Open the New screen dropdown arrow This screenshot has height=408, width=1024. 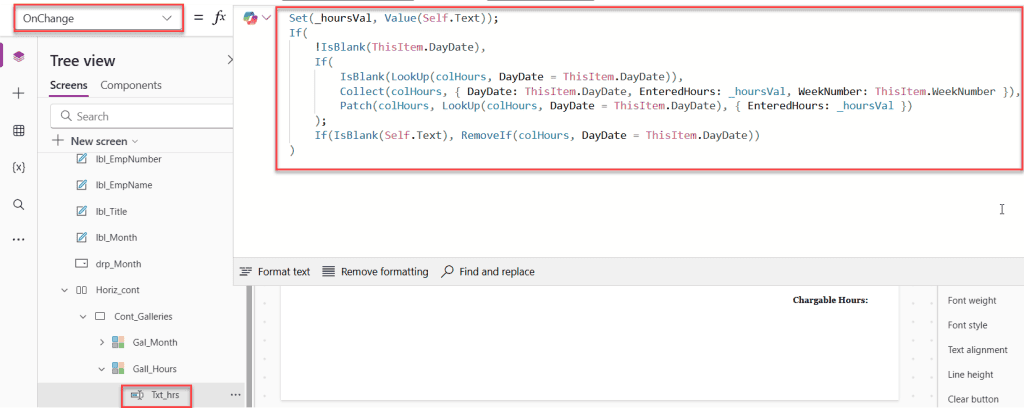[135, 141]
